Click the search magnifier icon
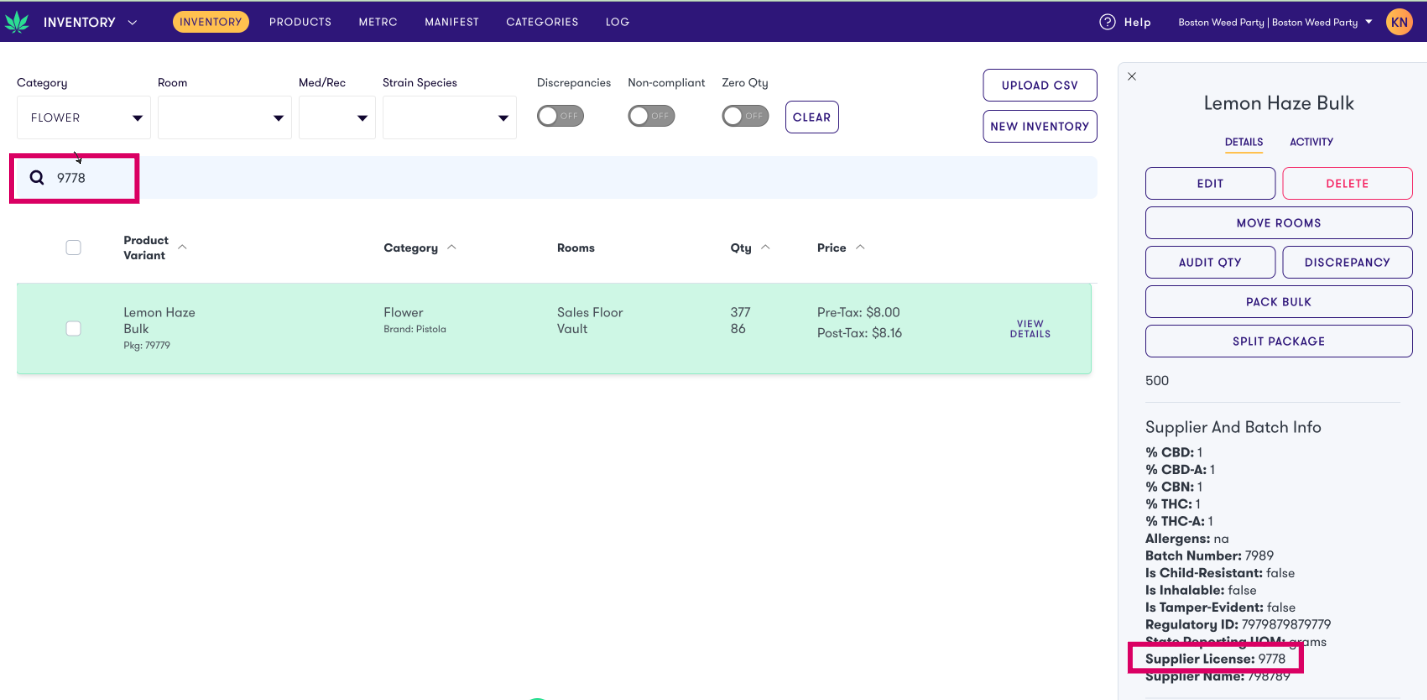Viewport: 1427px width, 700px height. pos(37,178)
